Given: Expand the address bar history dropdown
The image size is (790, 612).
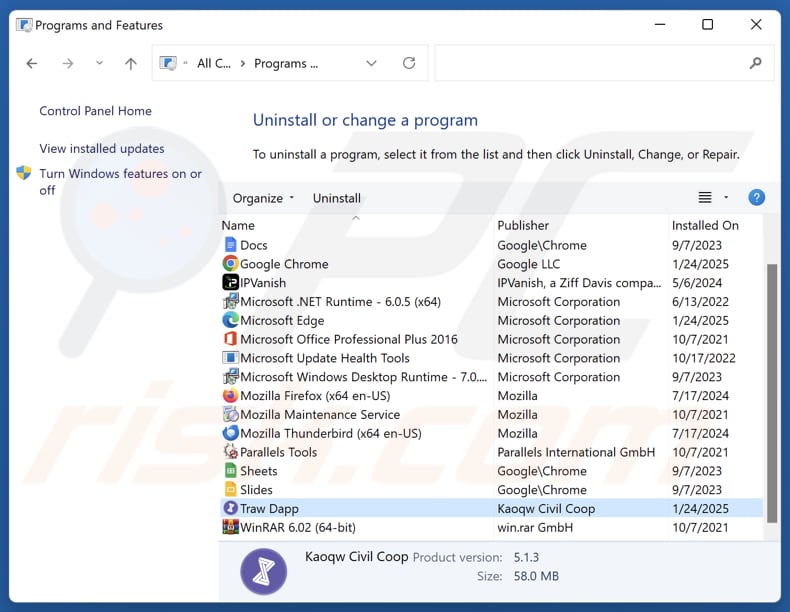Looking at the screenshot, I should tap(371, 63).
